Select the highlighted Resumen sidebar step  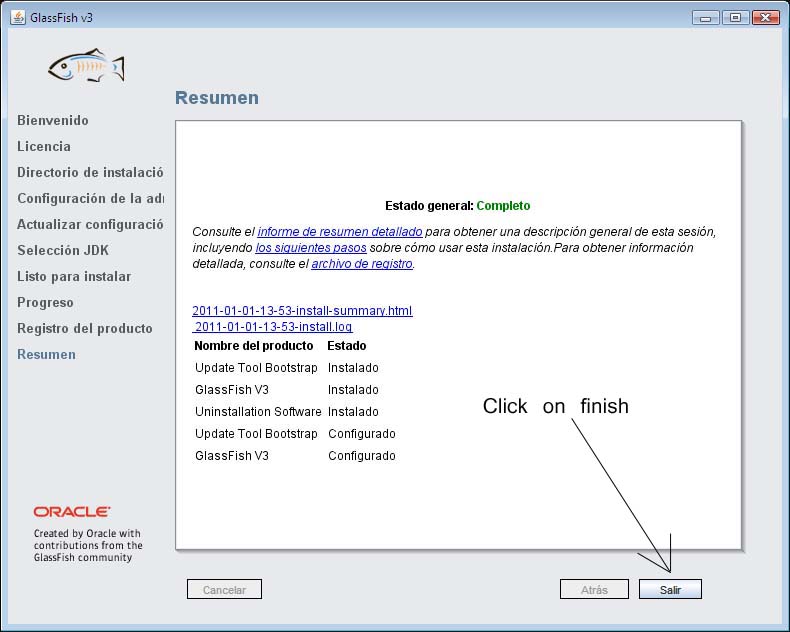click(x=46, y=354)
